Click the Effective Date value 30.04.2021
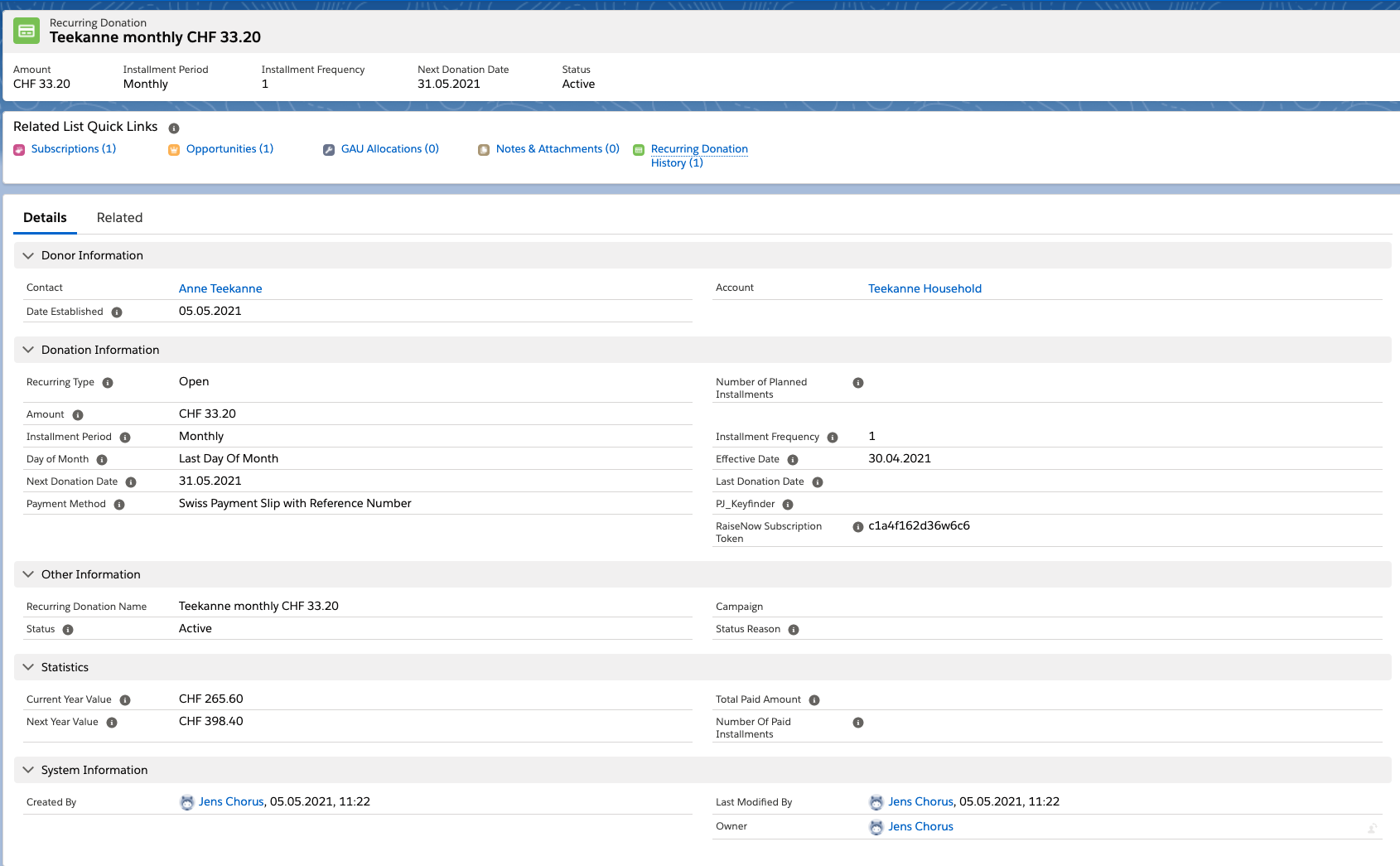The width and height of the screenshot is (1400, 866). pyautogui.click(x=900, y=459)
